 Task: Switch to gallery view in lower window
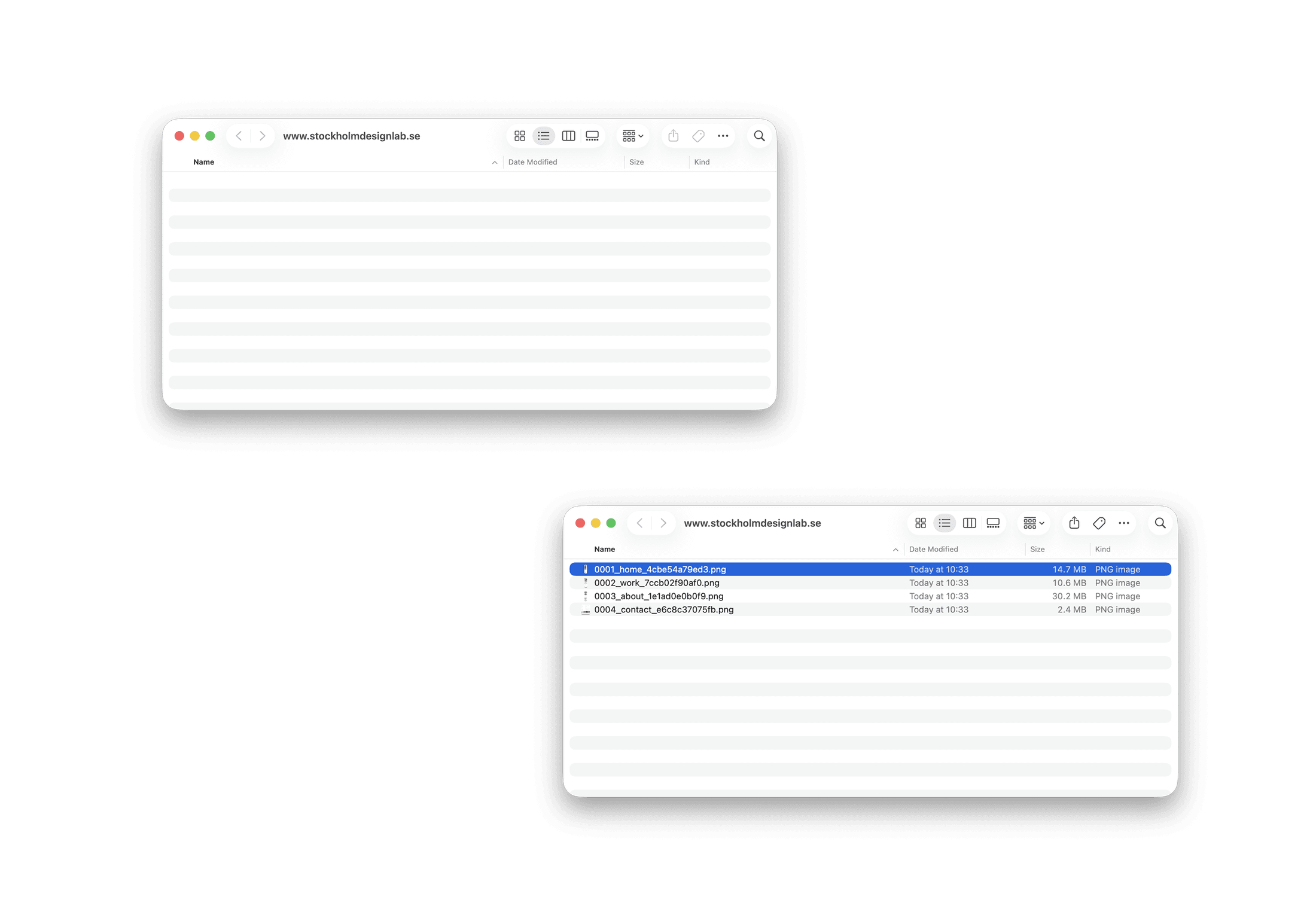tap(993, 523)
